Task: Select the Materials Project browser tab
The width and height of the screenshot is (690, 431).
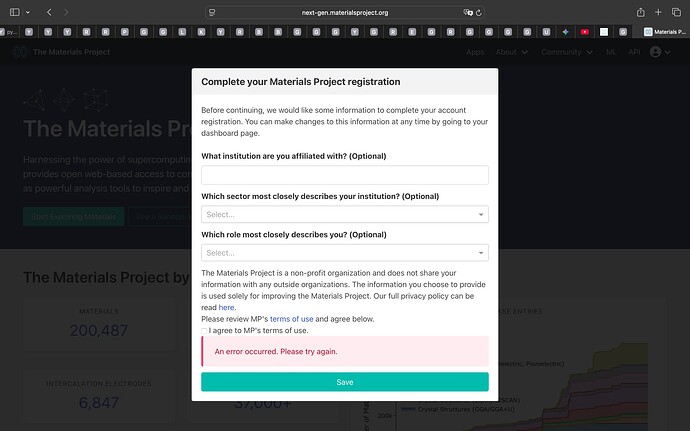Action: tap(665, 31)
